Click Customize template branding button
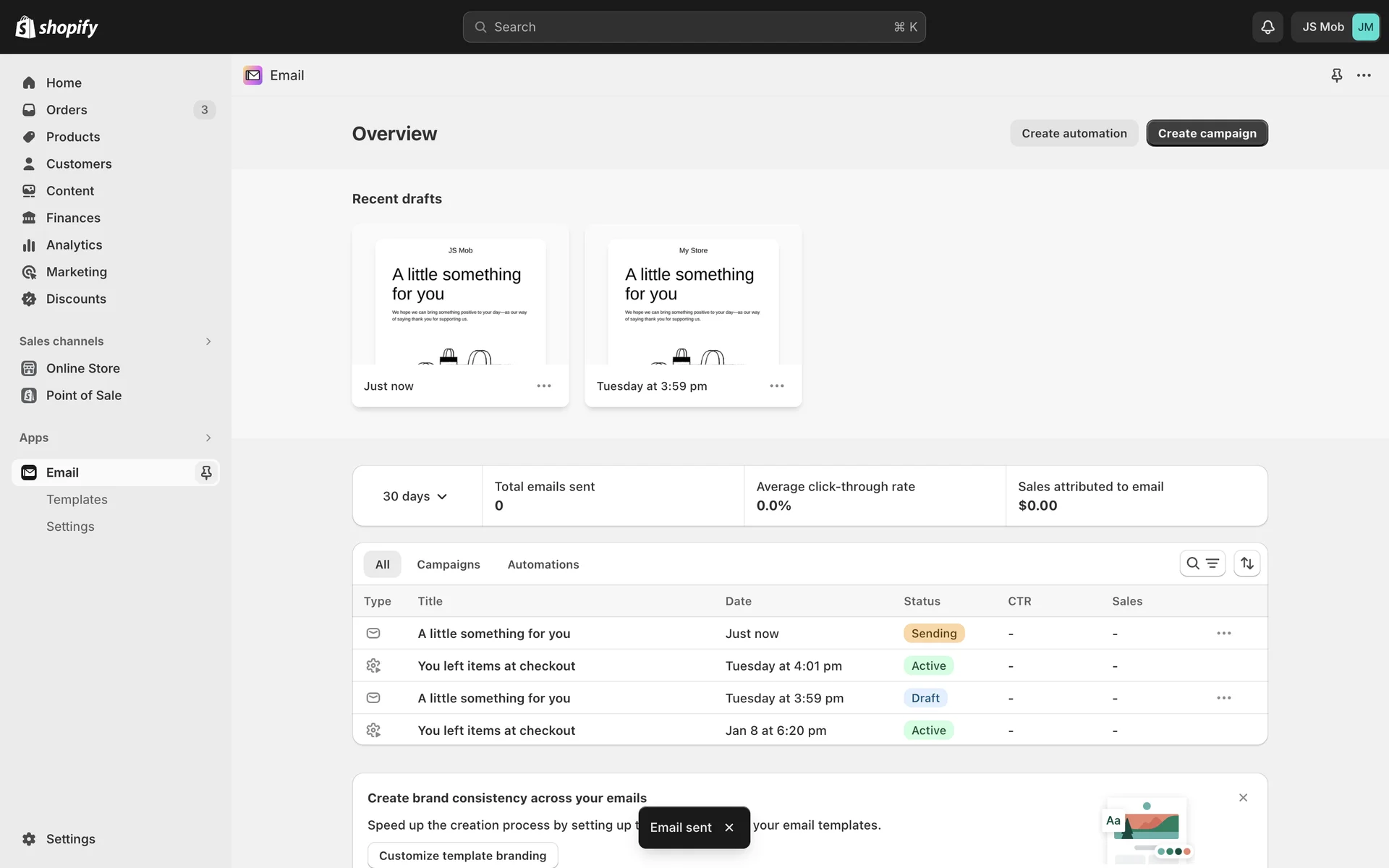This screenshot has width=1389, height=868. (x=462, y=855)
